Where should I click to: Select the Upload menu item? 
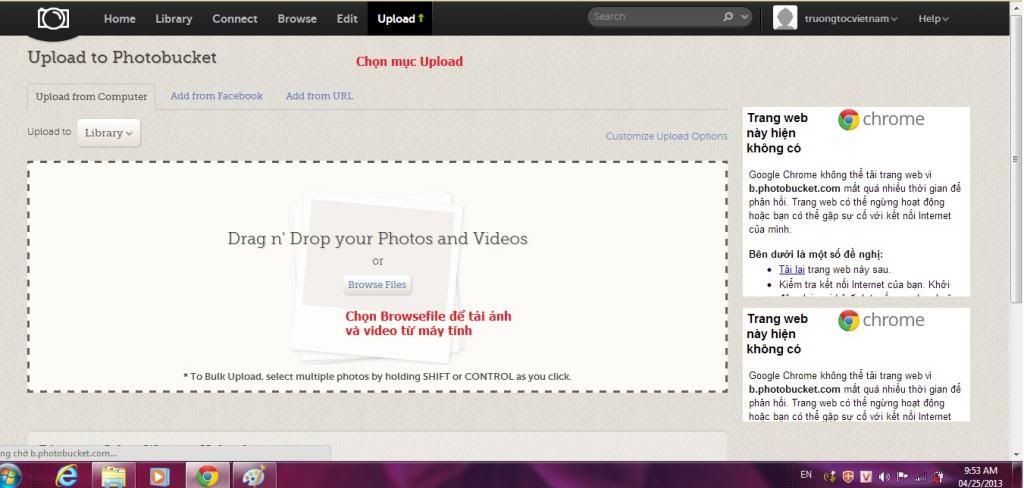(x=400, y=19)
